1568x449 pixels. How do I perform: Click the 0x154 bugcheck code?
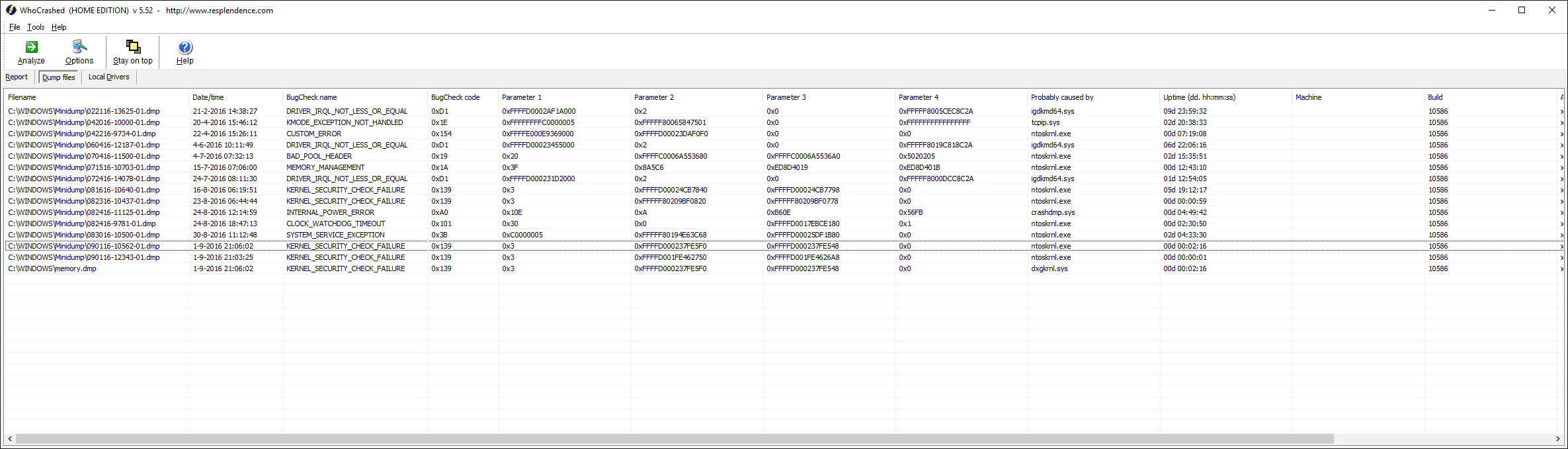click(442, 134)
